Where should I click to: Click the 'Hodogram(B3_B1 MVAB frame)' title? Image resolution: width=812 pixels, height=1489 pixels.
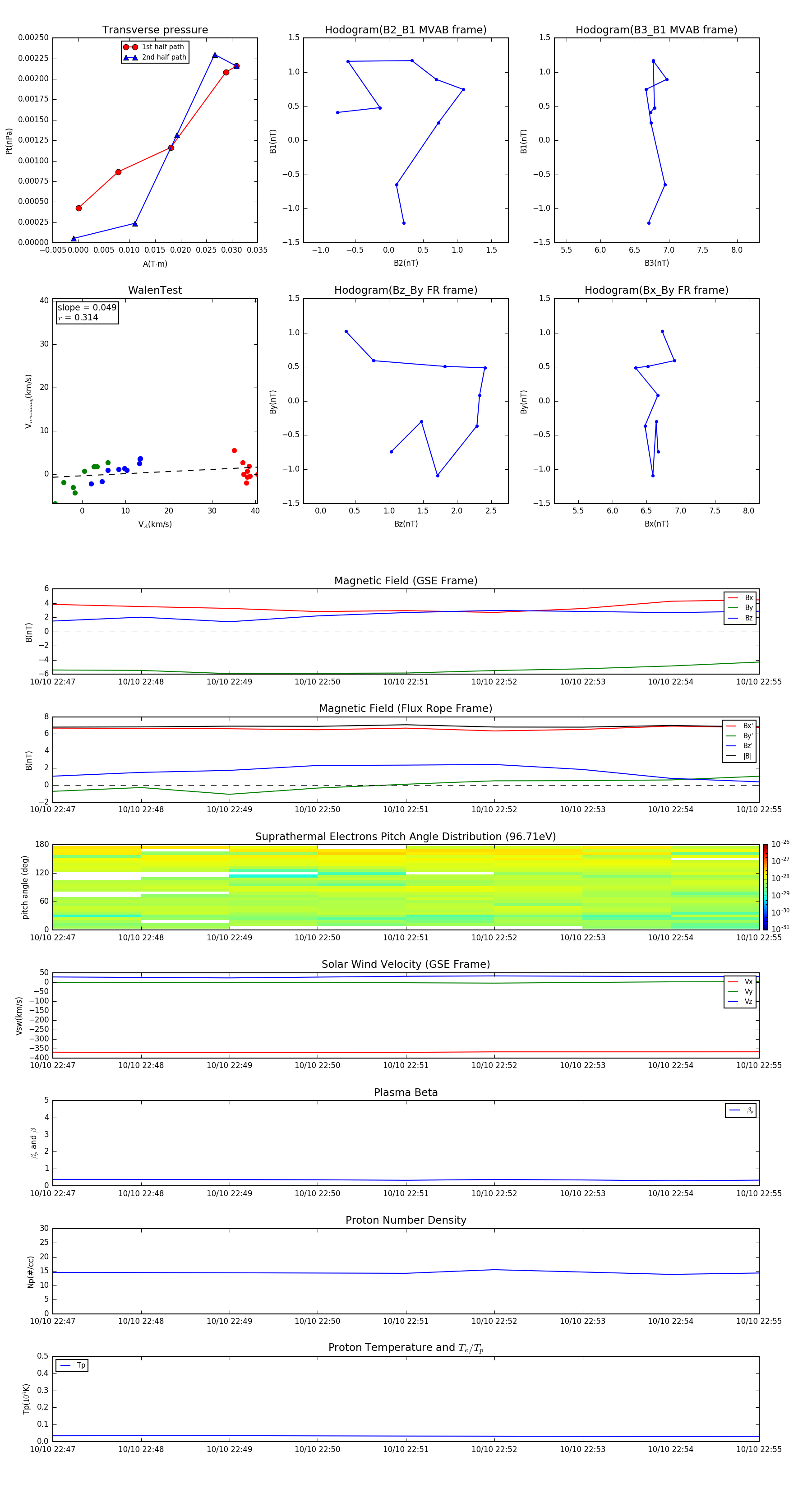click(x=656, y=30)
